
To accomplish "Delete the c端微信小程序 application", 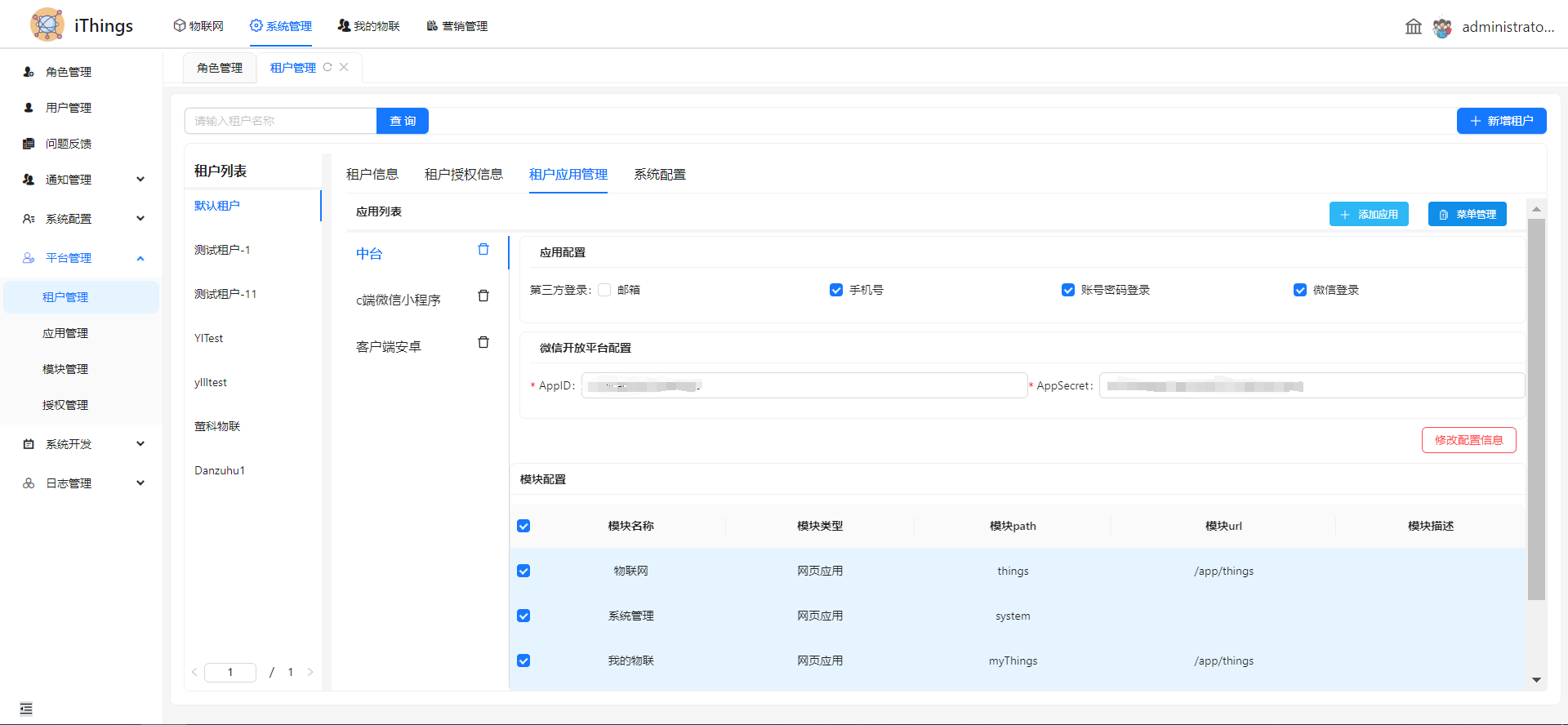I will click(x=483, y=296).
